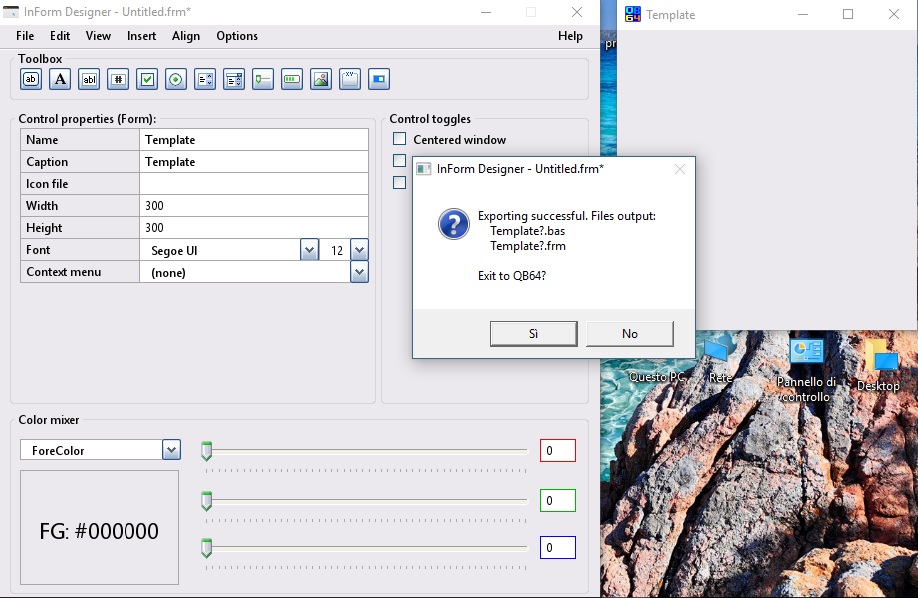Click the 'Context menu' property label
This screenshot has height=599, width=918.
(63, 272)
